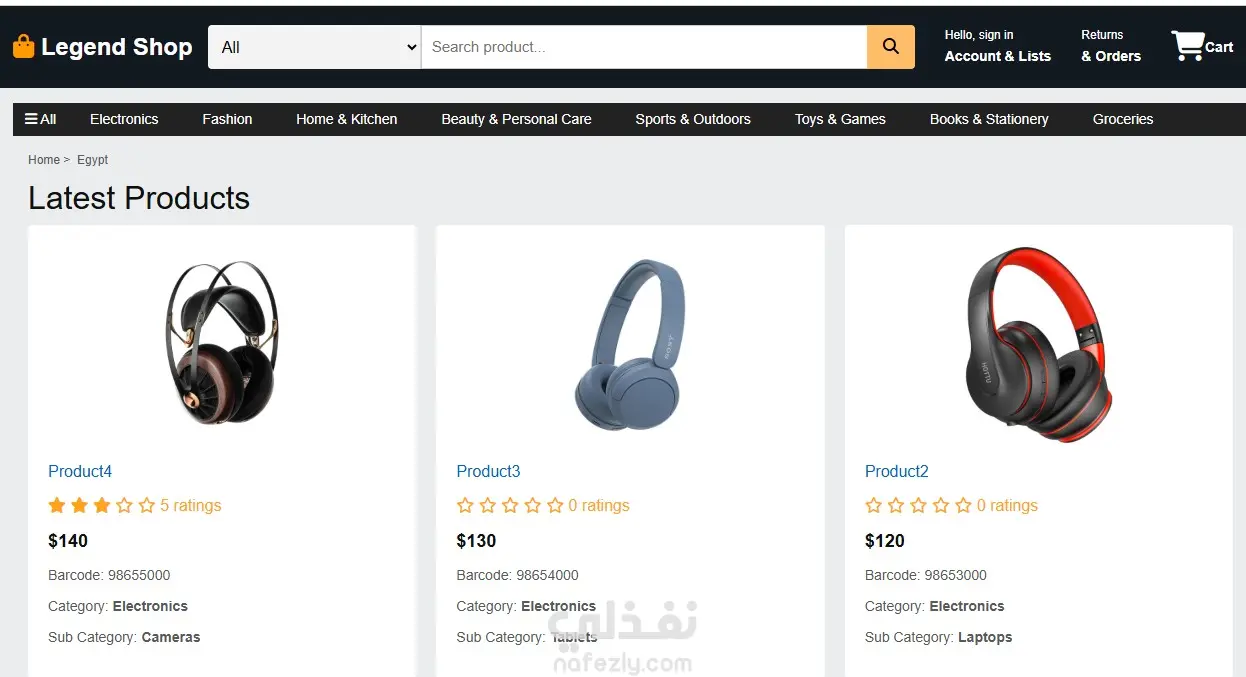Click the blue Sony headphones image
The image size is (1246, 677).
click(x=630, y=344)
